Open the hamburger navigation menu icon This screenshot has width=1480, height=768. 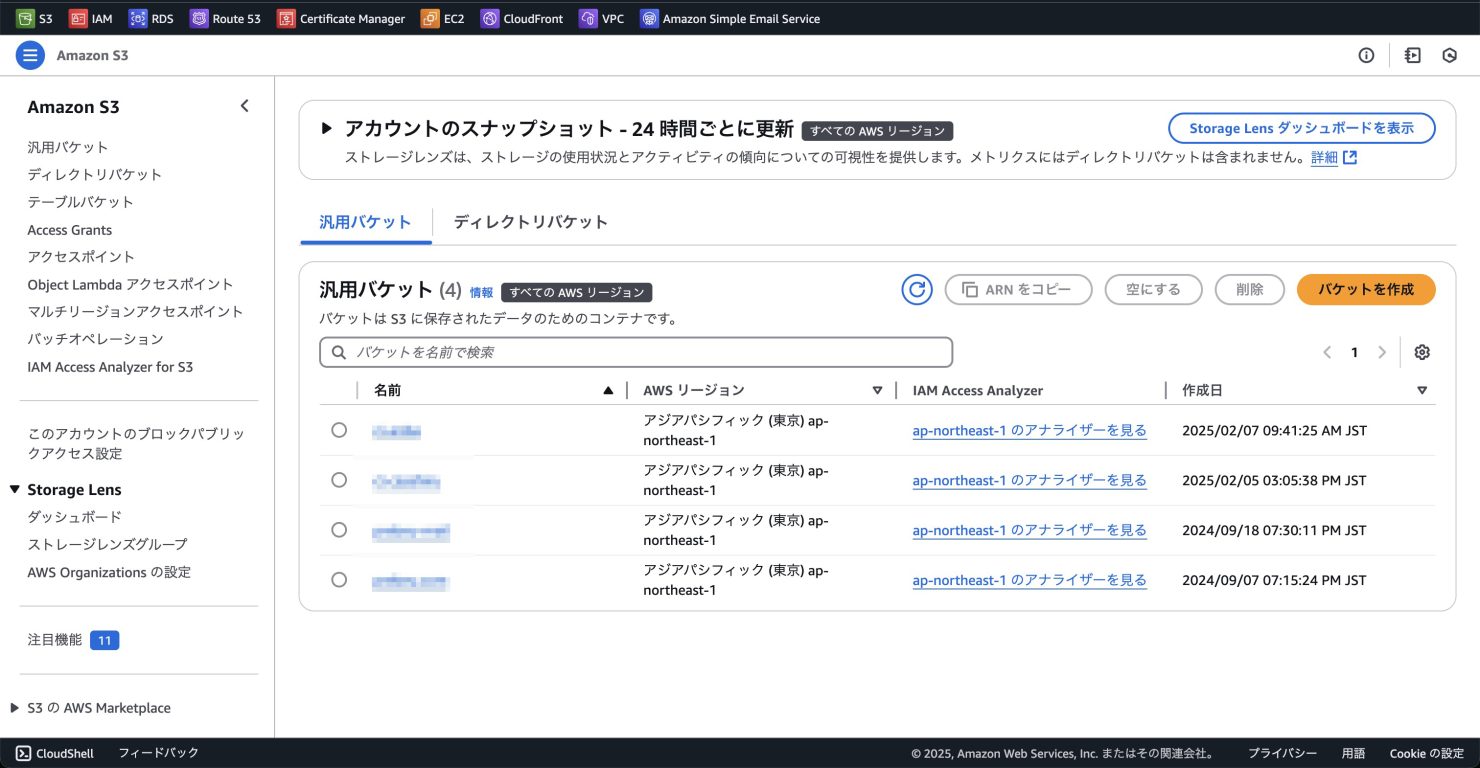point(30,56)
